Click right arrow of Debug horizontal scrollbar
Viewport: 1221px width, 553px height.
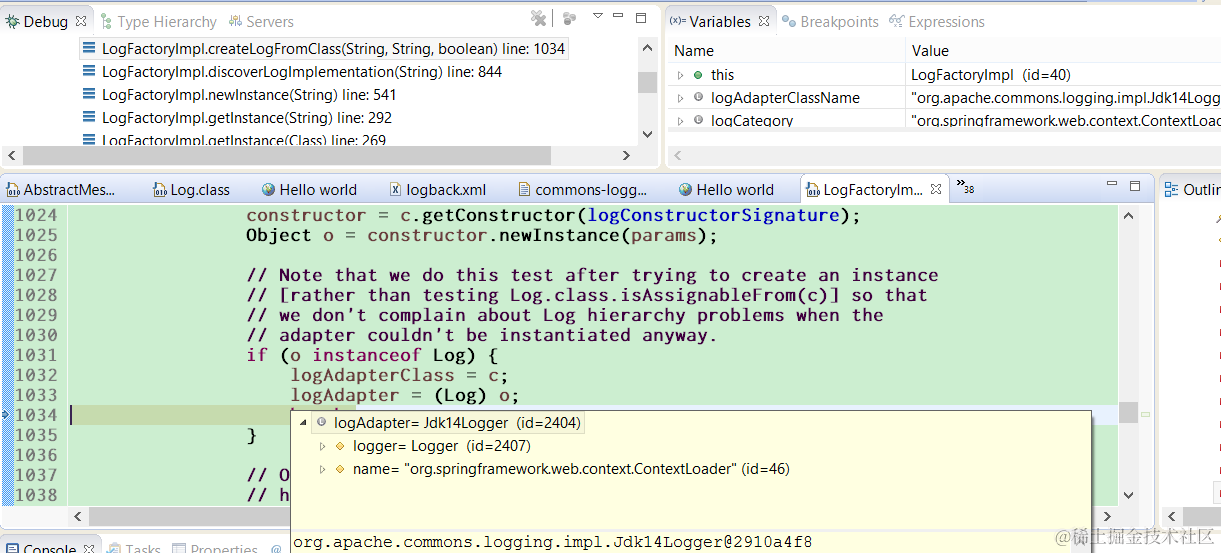[x=626, y=156]
